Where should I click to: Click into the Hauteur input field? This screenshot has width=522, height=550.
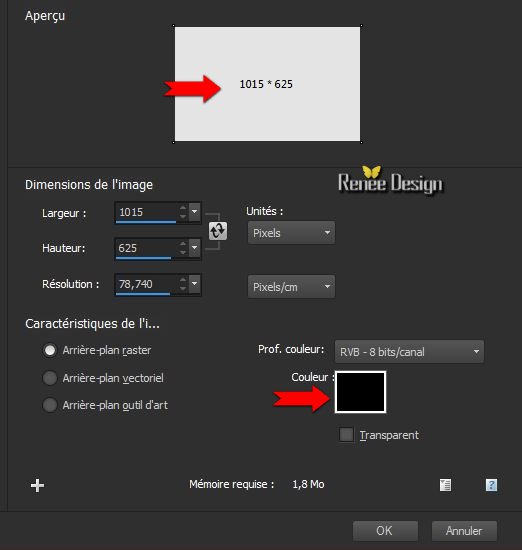click(147, 248)
